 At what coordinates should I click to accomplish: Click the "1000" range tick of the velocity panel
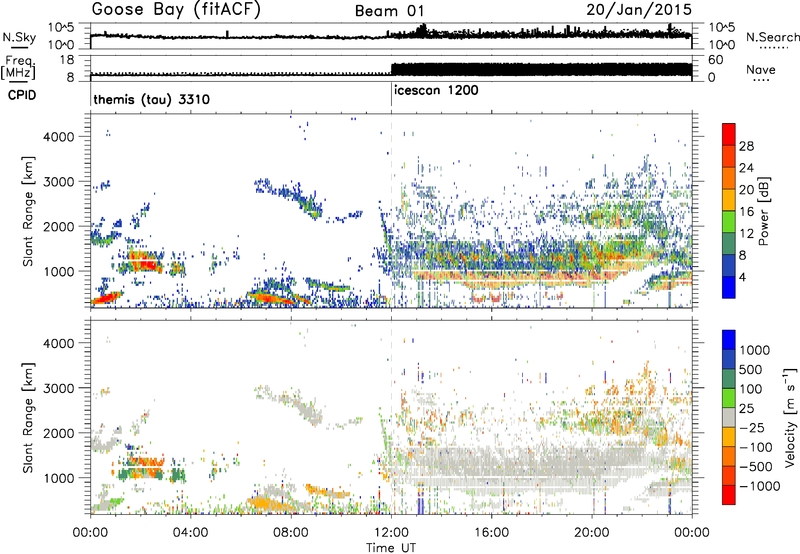[x=58, y=478]
